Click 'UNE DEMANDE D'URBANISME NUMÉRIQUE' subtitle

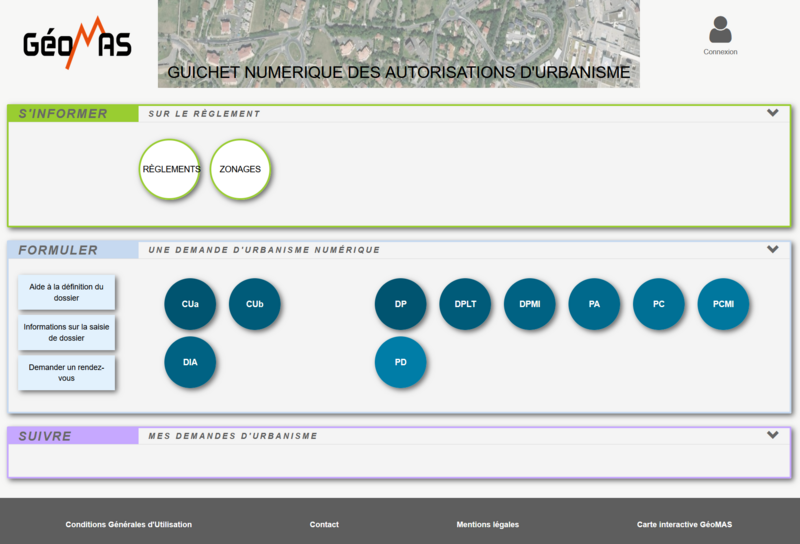(264, 250)
